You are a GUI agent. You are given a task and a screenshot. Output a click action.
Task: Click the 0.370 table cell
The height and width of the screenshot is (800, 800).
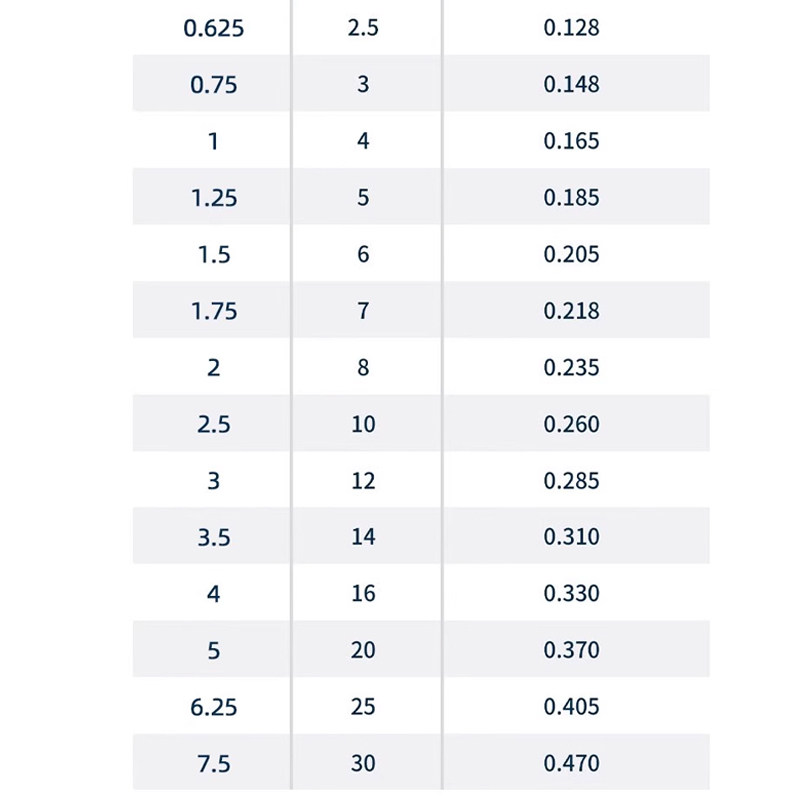coord(571,650)
